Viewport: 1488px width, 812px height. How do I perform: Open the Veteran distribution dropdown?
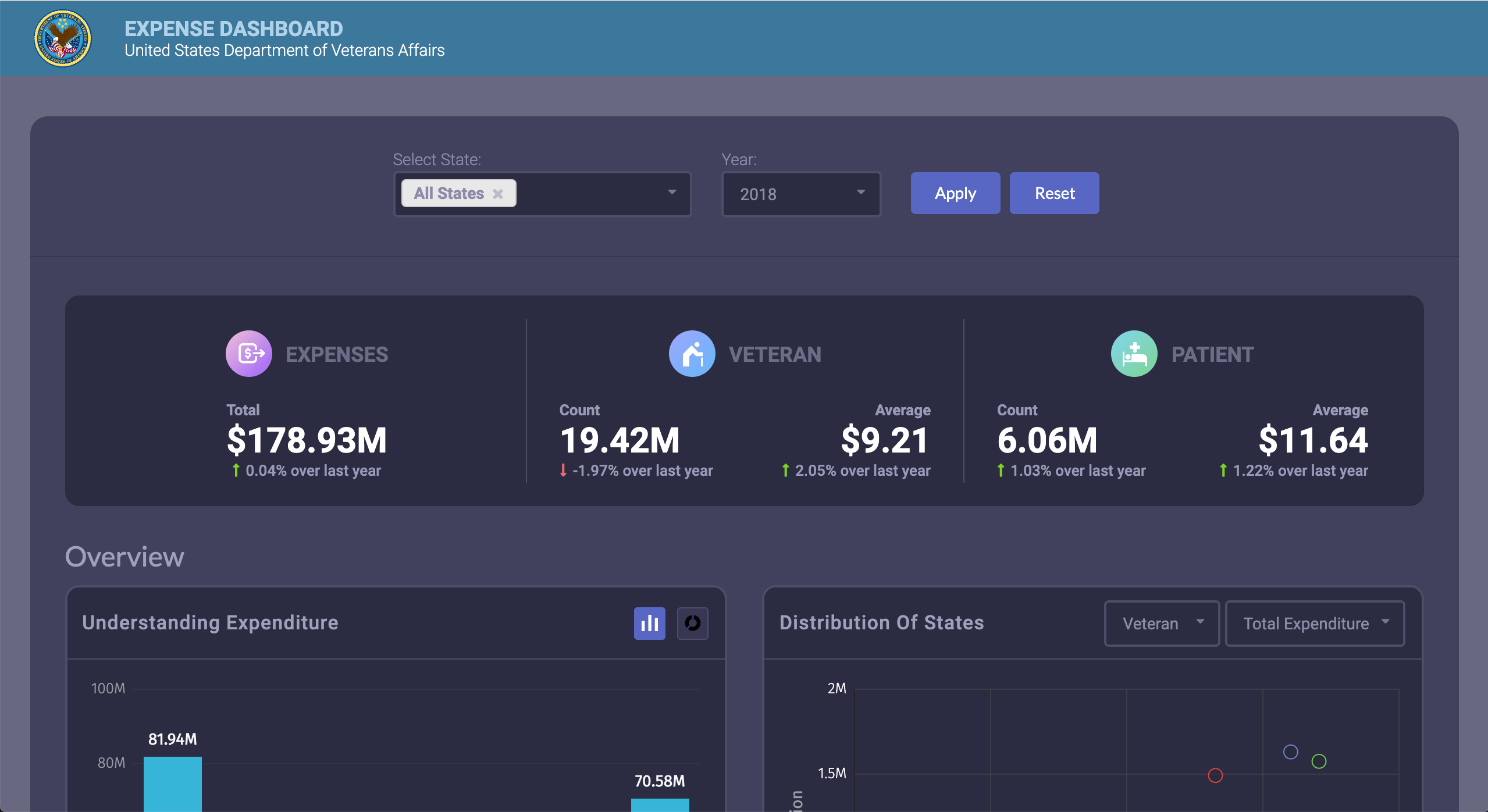point(1161,624)
